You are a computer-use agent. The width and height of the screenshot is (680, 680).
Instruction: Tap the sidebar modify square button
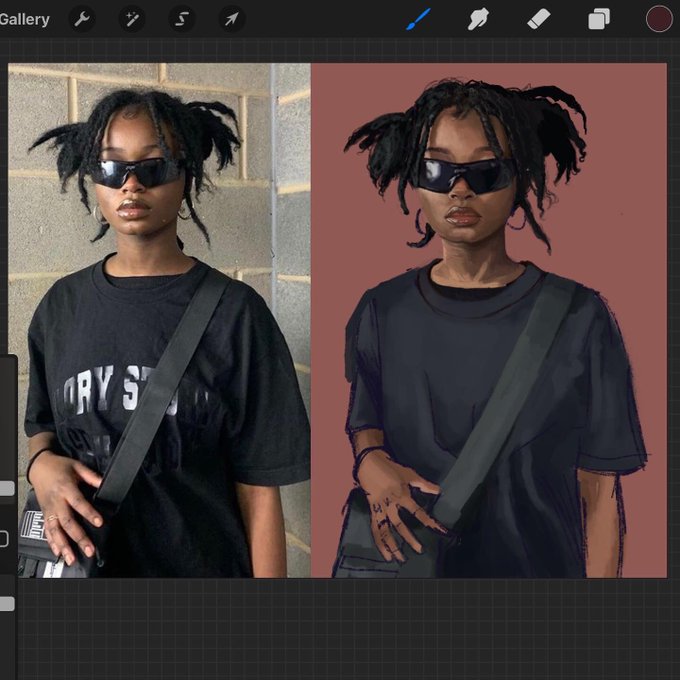click(x=3, y=539)
